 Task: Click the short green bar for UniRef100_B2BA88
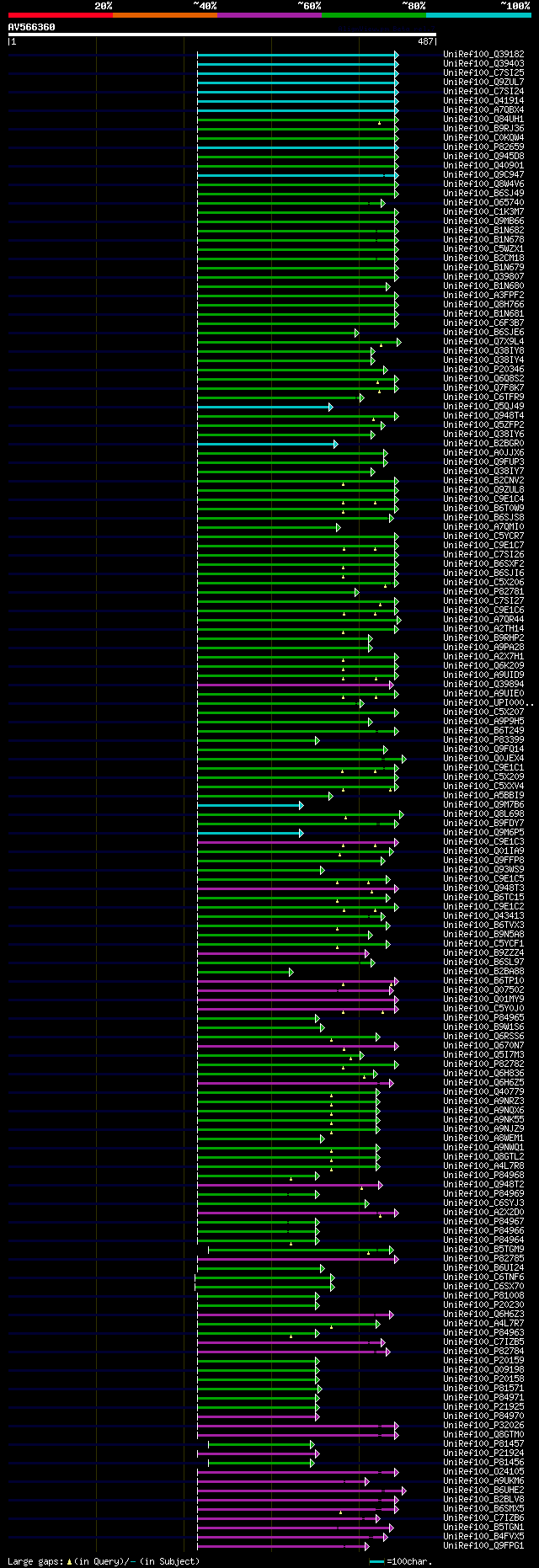point(244,972)
